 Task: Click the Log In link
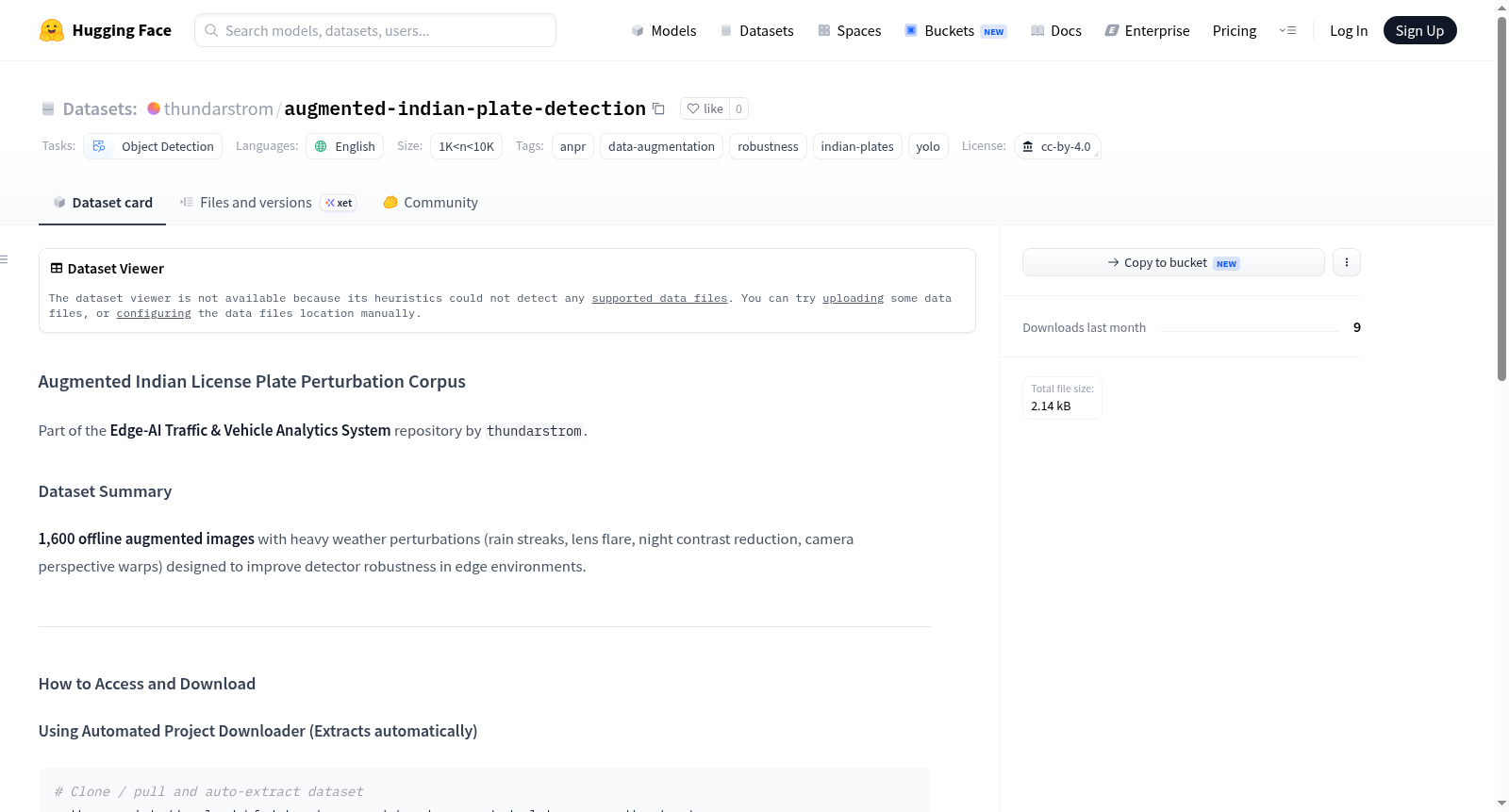pos(1349,30)
